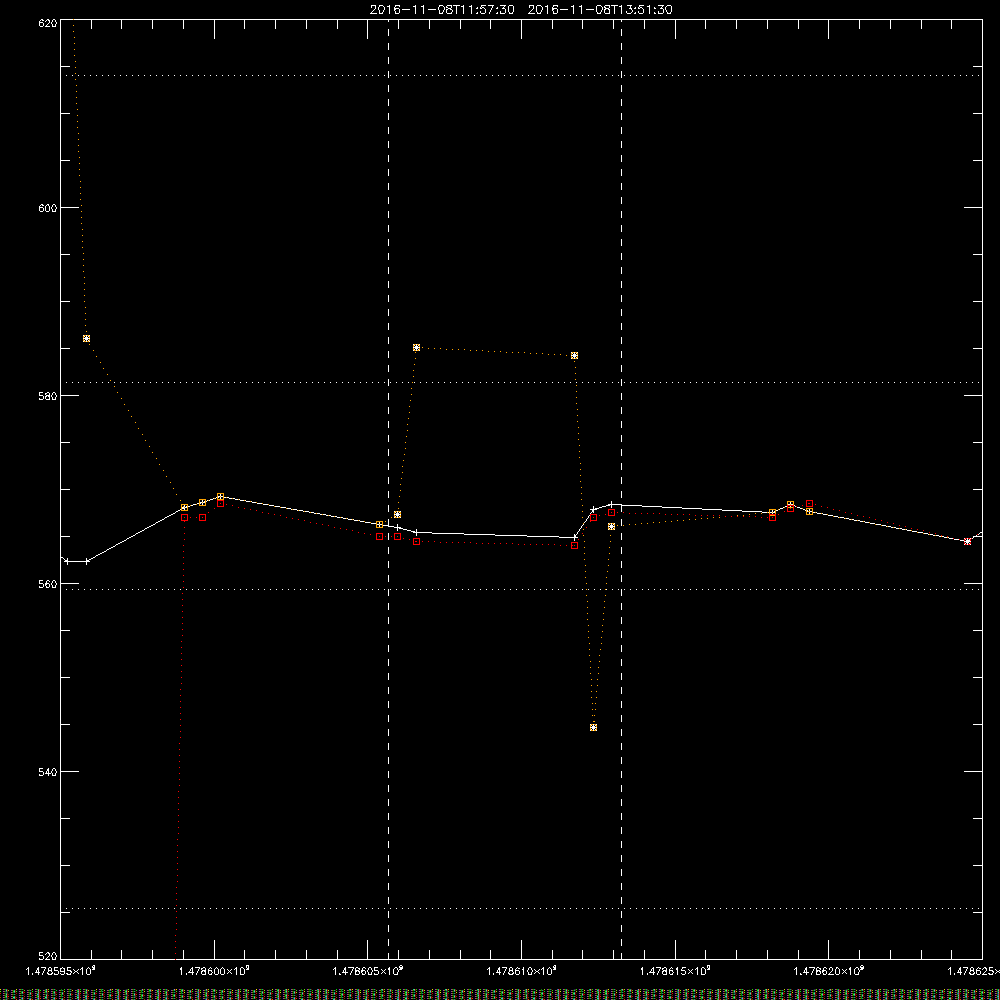Select the y-axis label 580

48,395
